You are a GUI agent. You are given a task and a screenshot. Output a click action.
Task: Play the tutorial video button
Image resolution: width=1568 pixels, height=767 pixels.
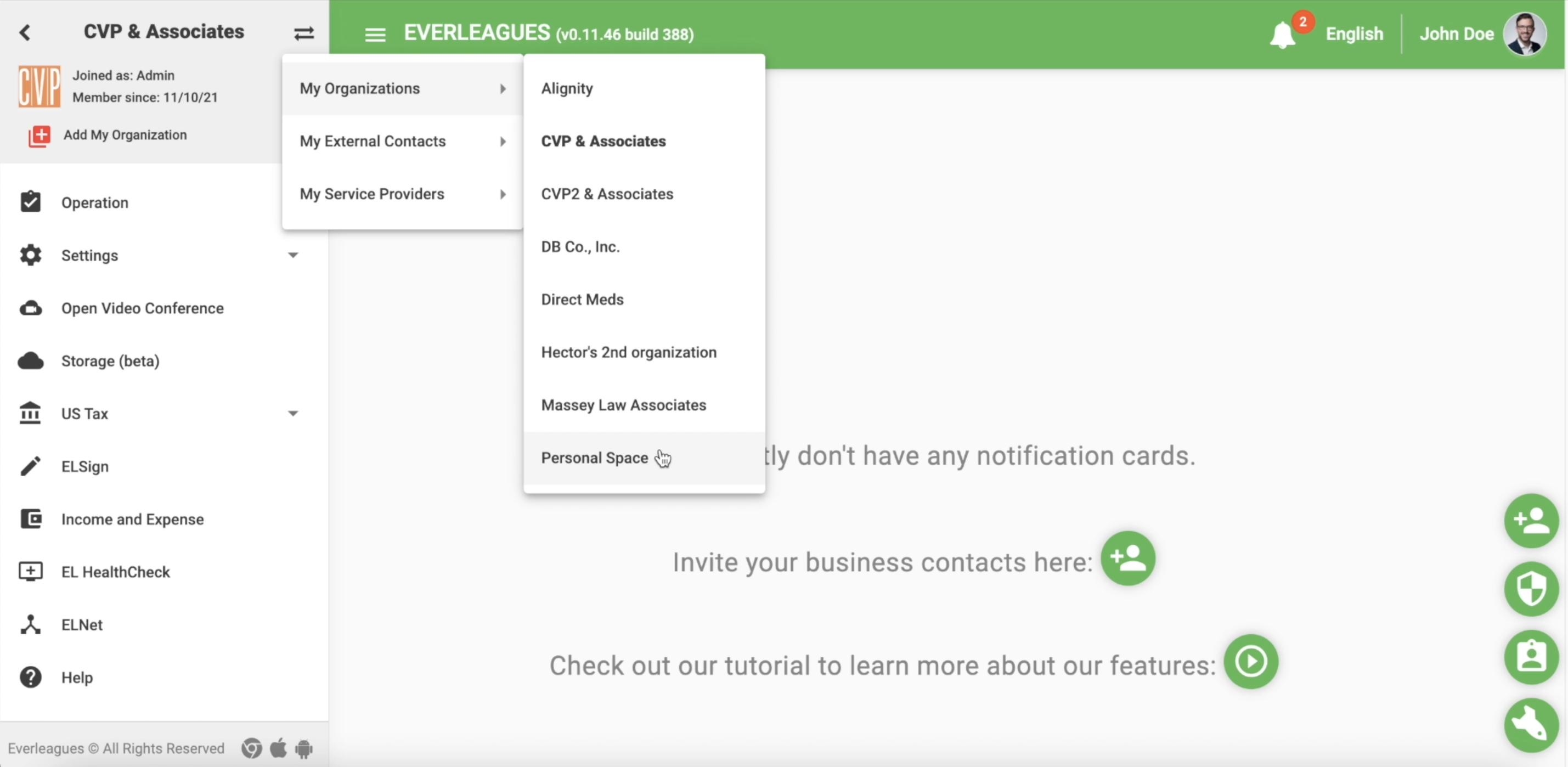[x=1251, y=662]
